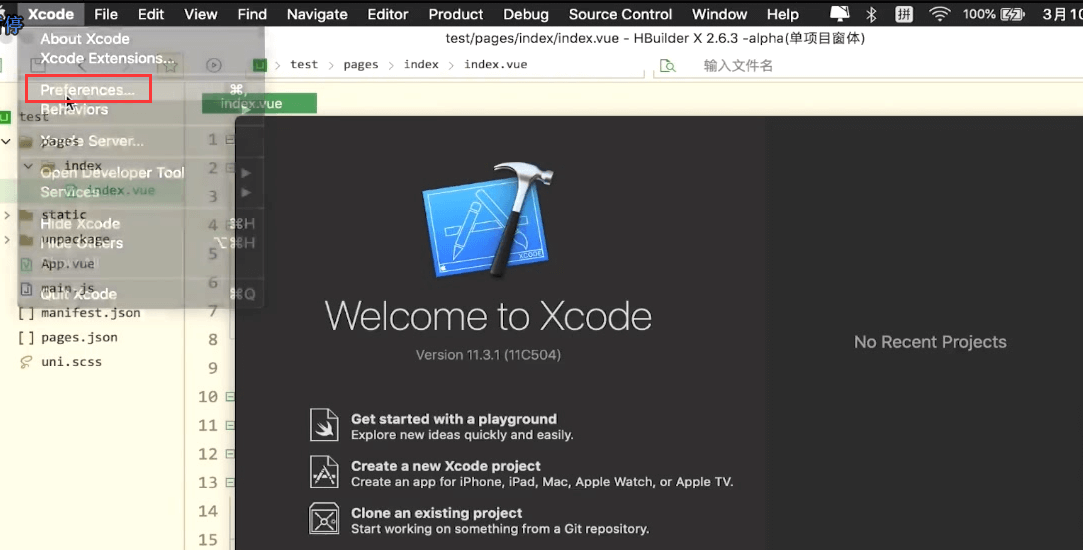Click the uni.scss file icon
The image size is (1083, 550).
click(26, 362)
